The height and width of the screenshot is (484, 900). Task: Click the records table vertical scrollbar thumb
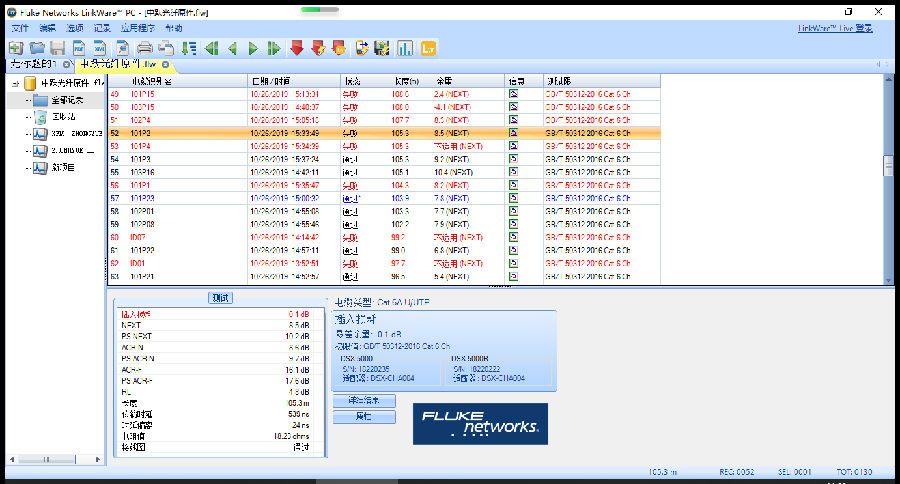pyautogui.click(x=888, y=165)
